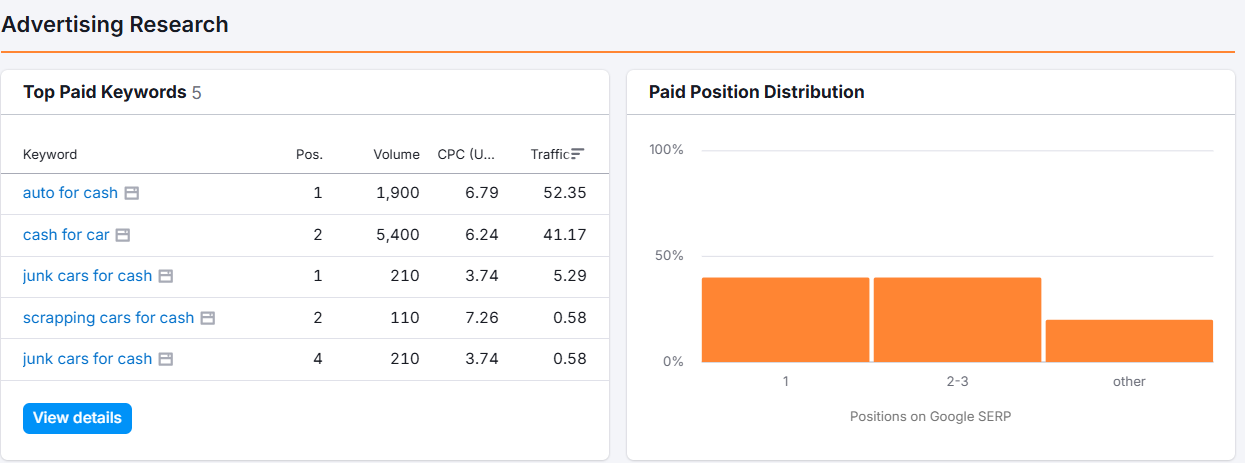Open SERP snapshot for position-1 'junk cars for cash'
The width and height of the screenshot is (1245, 463).
tap(166, 276)
